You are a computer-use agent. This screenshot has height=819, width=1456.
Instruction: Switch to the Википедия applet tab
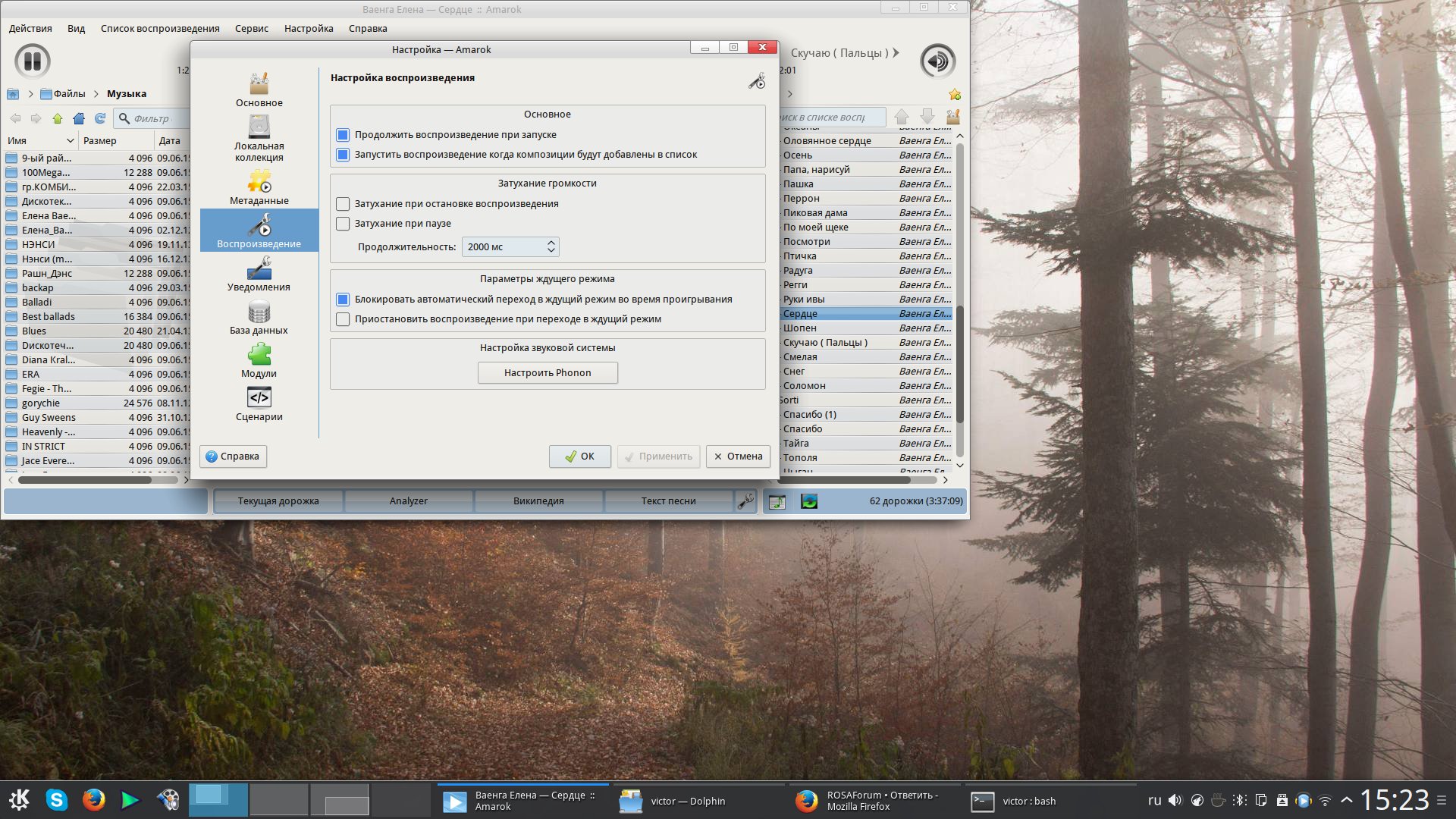coord(538,501)
